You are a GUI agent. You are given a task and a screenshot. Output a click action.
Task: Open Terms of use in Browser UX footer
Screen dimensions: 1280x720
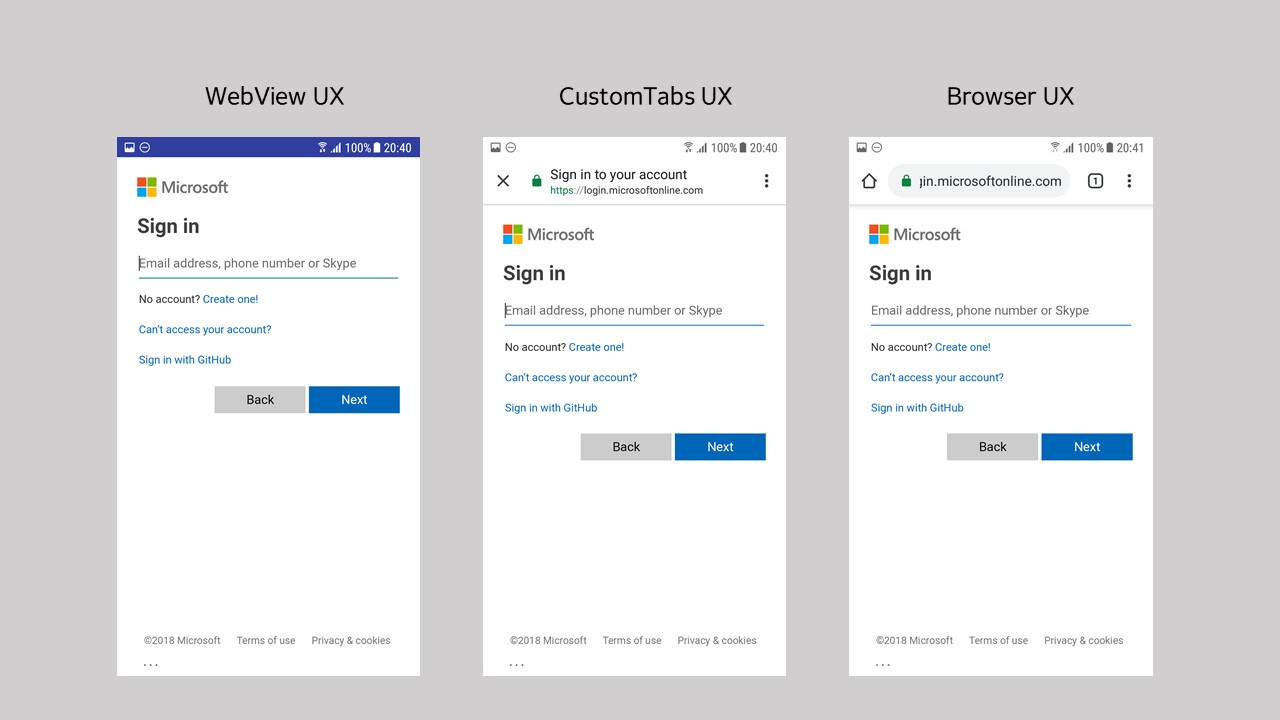point(998,641)
